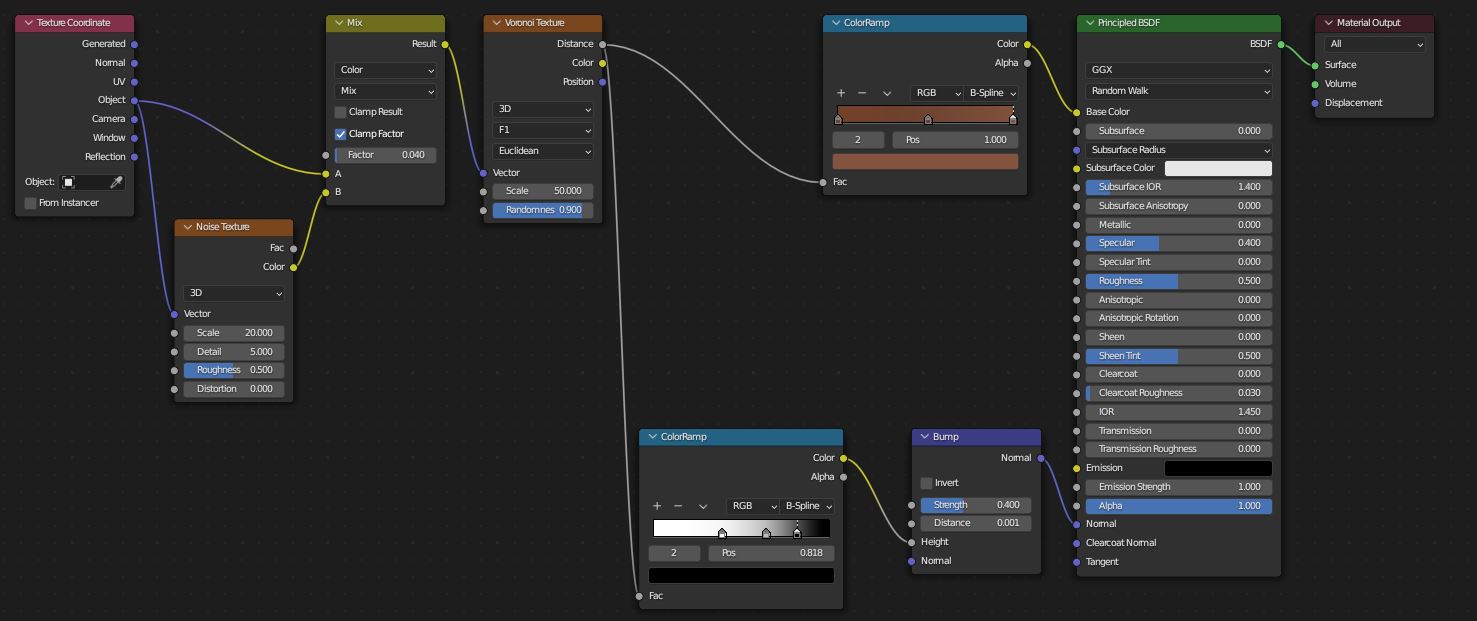Click Noise Texture Detail value 5.000
The width and height of the screenshot is (1477, 621).
[x=234, y=352]
